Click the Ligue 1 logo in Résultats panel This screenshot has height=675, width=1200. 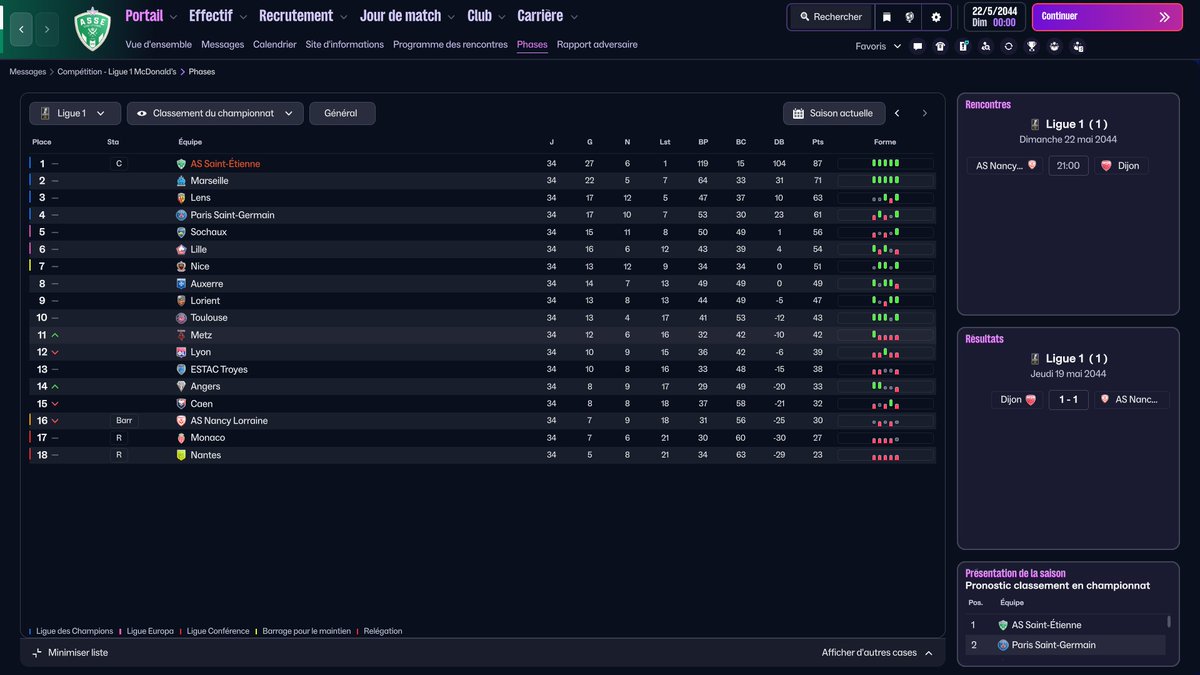pos(1036,359)
